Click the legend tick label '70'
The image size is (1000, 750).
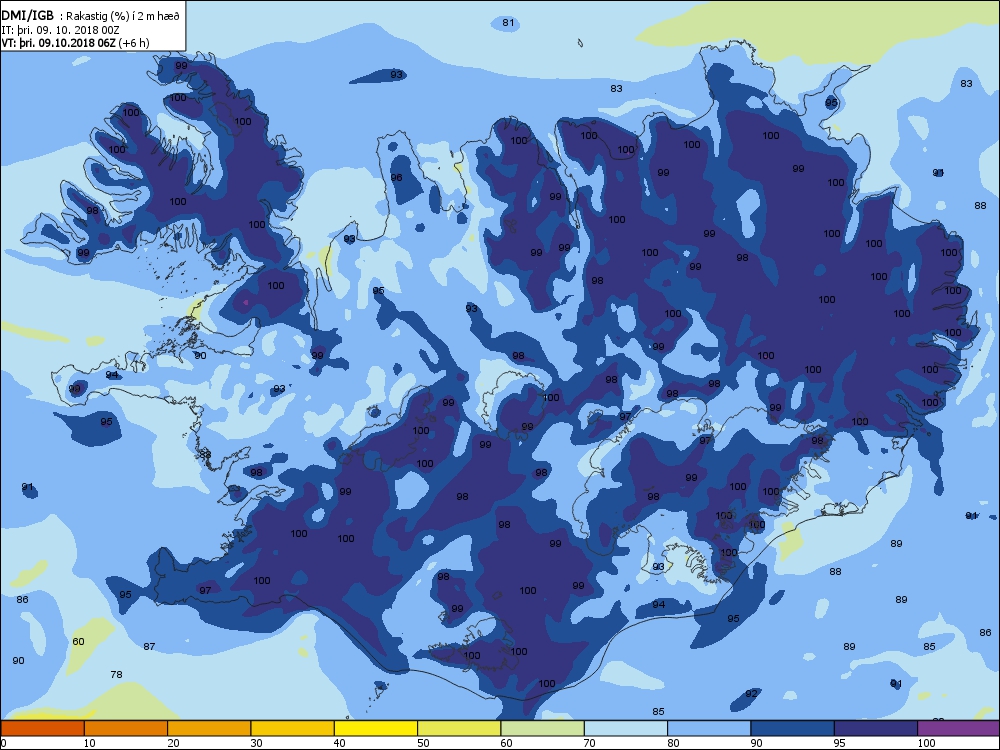(x=589, y=743)
